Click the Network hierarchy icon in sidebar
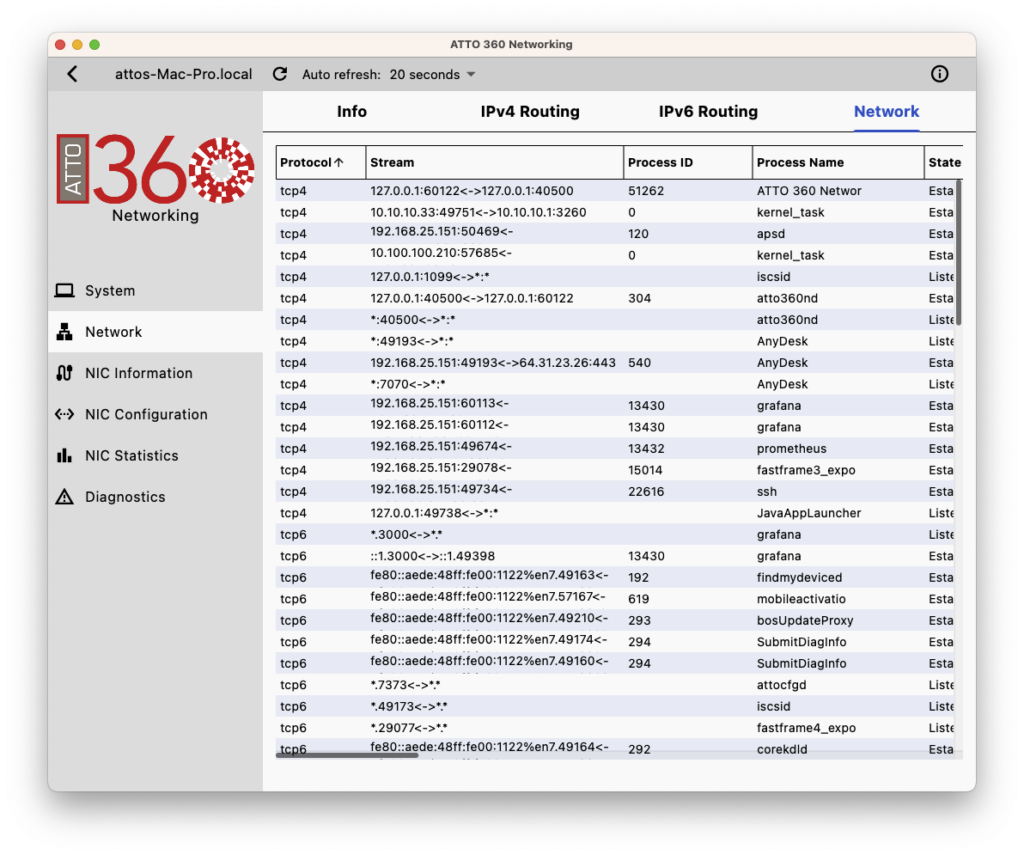Viewport: 1024px width, 855px height. point(65,332)
